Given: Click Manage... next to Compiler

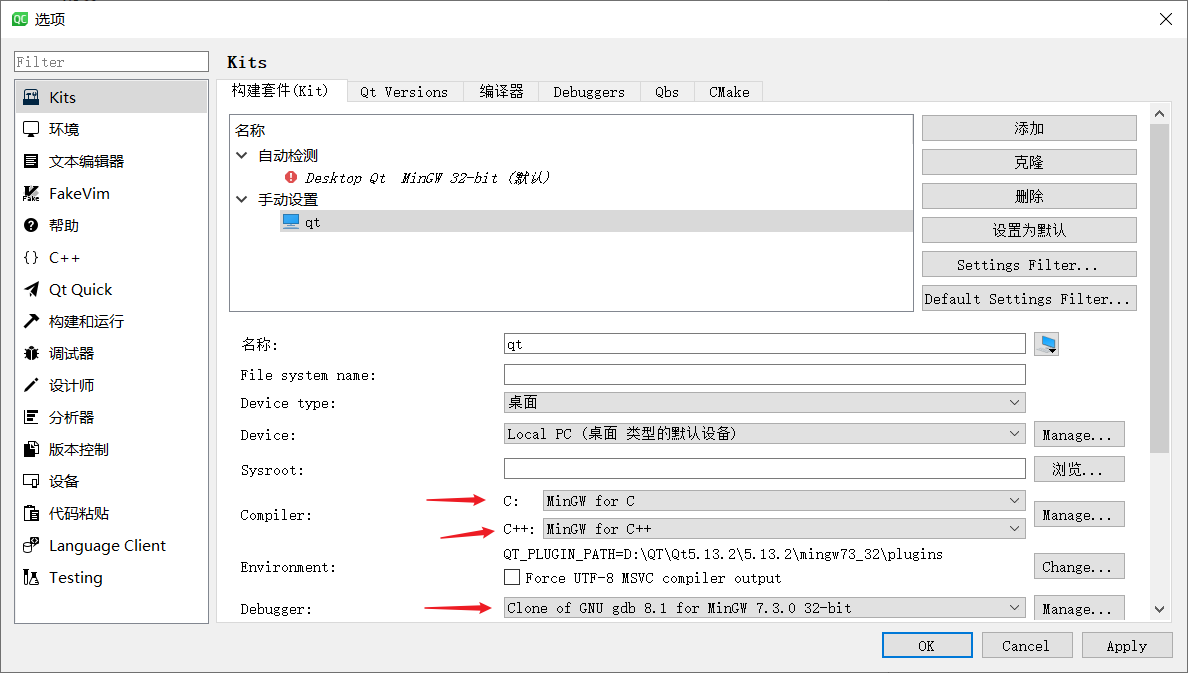Looking at the screenshot, I should pos(1079,515).
